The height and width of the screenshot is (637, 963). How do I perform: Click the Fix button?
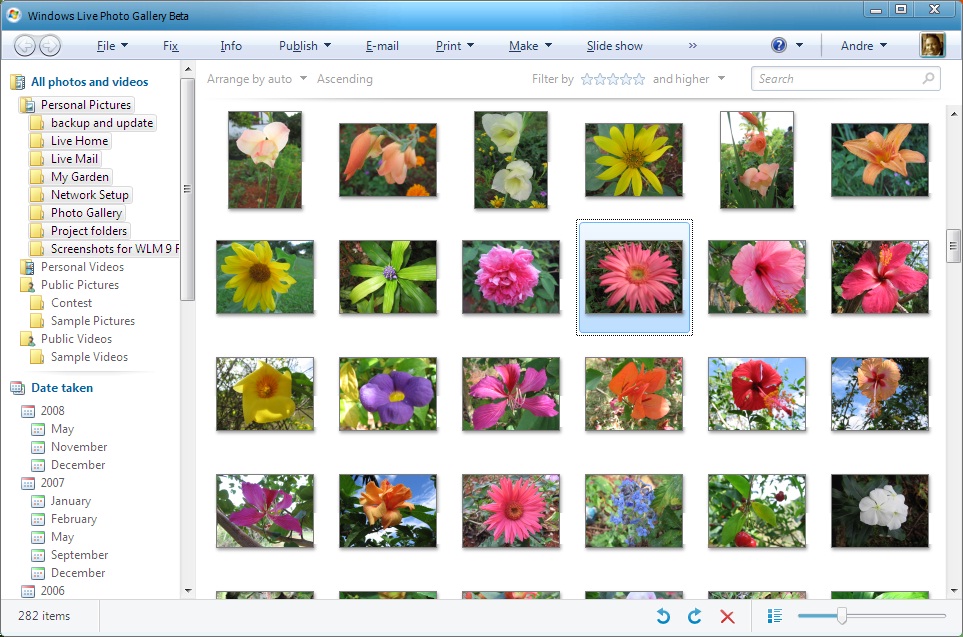click(171, 45)
